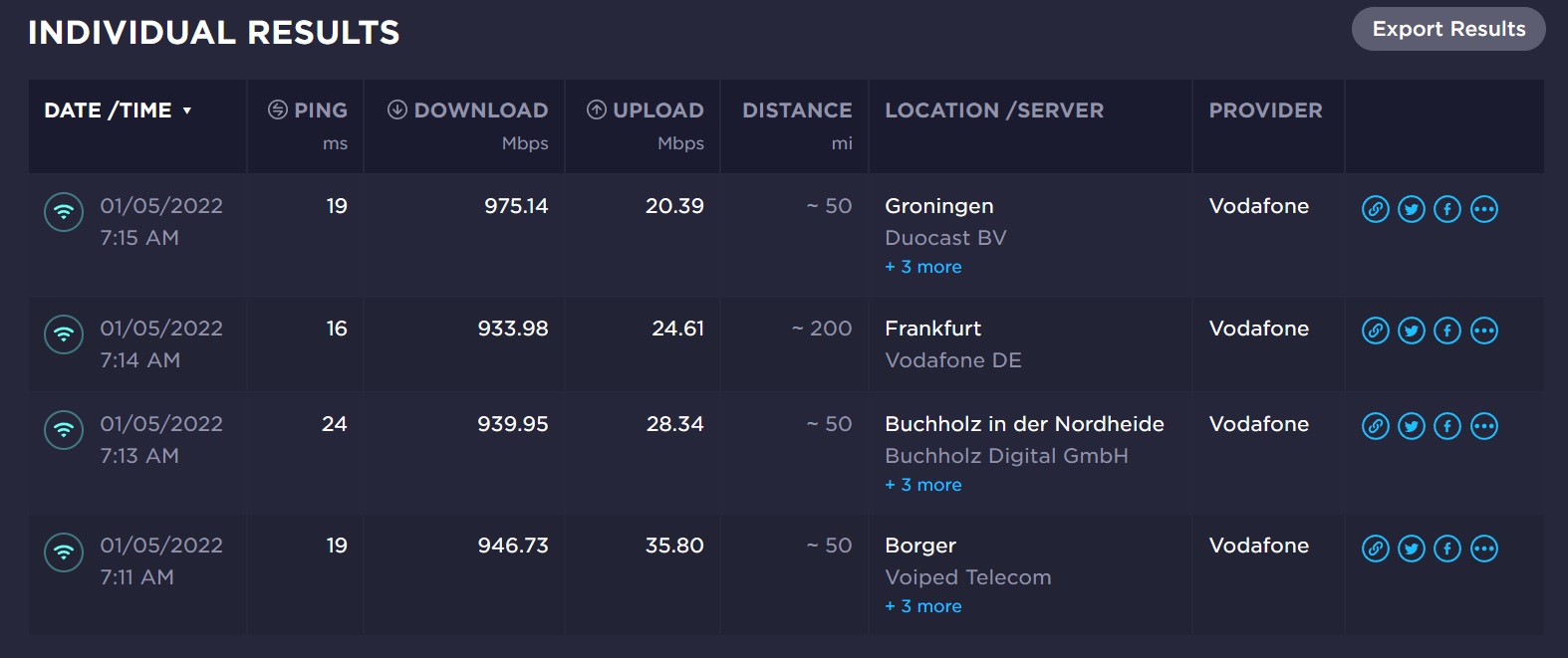
Task: Sort by Date/Time column arrow
Action: pos(186,110)
